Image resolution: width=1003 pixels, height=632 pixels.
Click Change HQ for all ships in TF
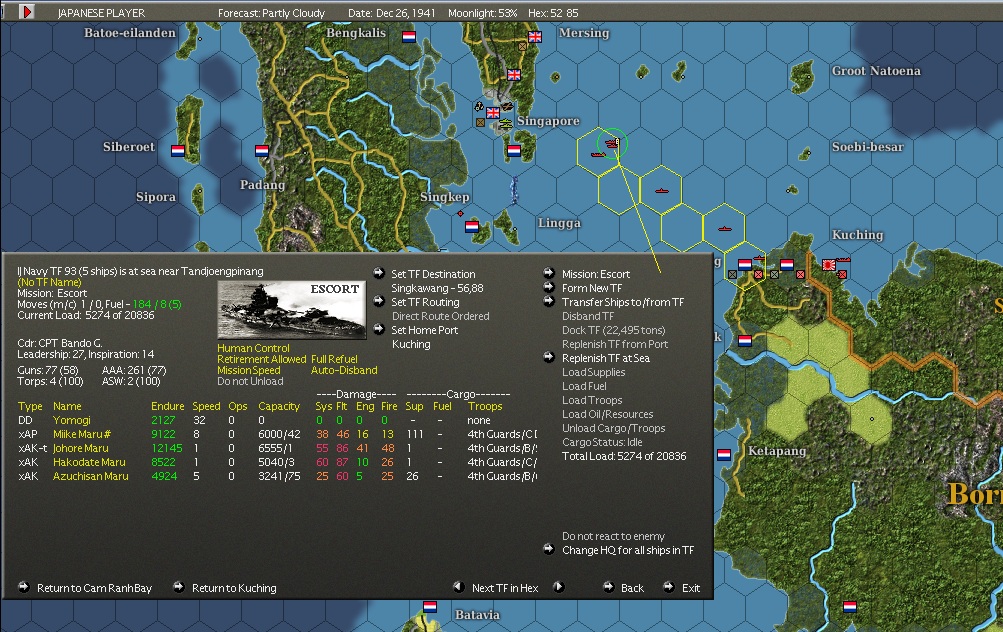[628, 550]
